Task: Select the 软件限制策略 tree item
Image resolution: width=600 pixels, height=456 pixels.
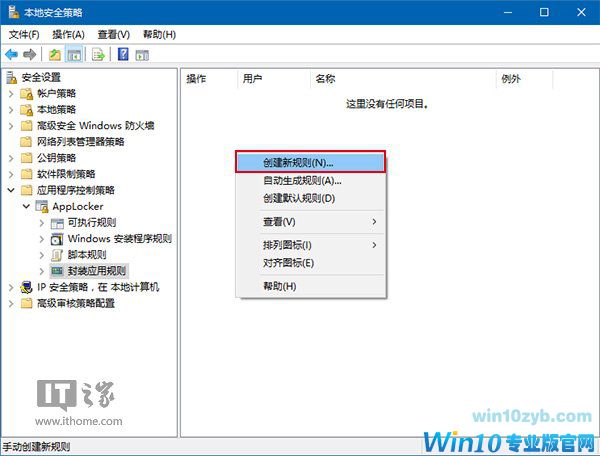Action: tap(66, 174)
